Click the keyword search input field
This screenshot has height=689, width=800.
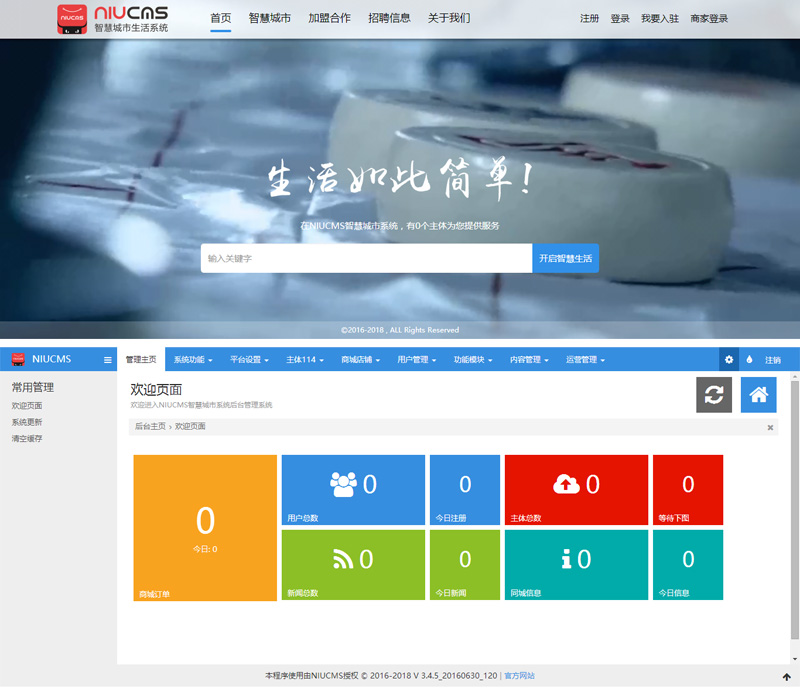(x=366, y=258)
